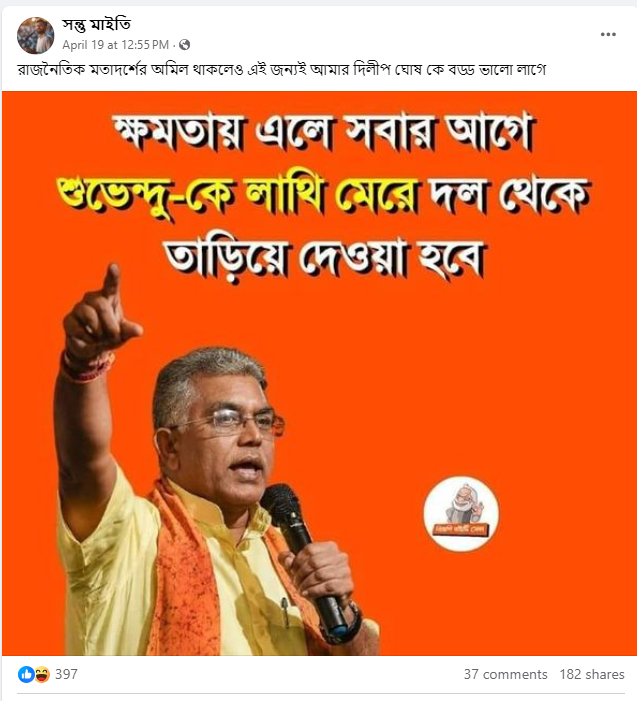The image size is (637, 701).
Task: Click the blue Like reaction icon
Action: tap(26, 674)
